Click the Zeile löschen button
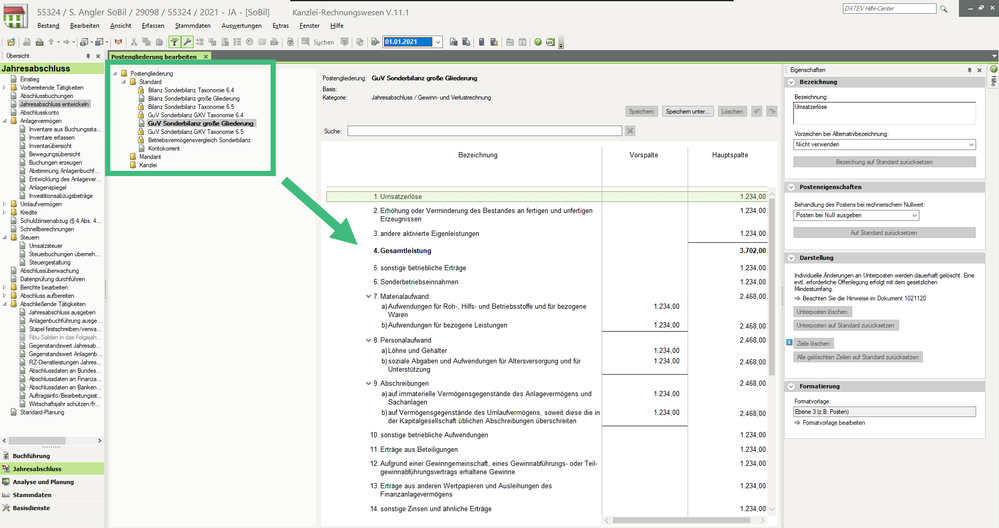The image size is (999, 528). tap(813, 343)
